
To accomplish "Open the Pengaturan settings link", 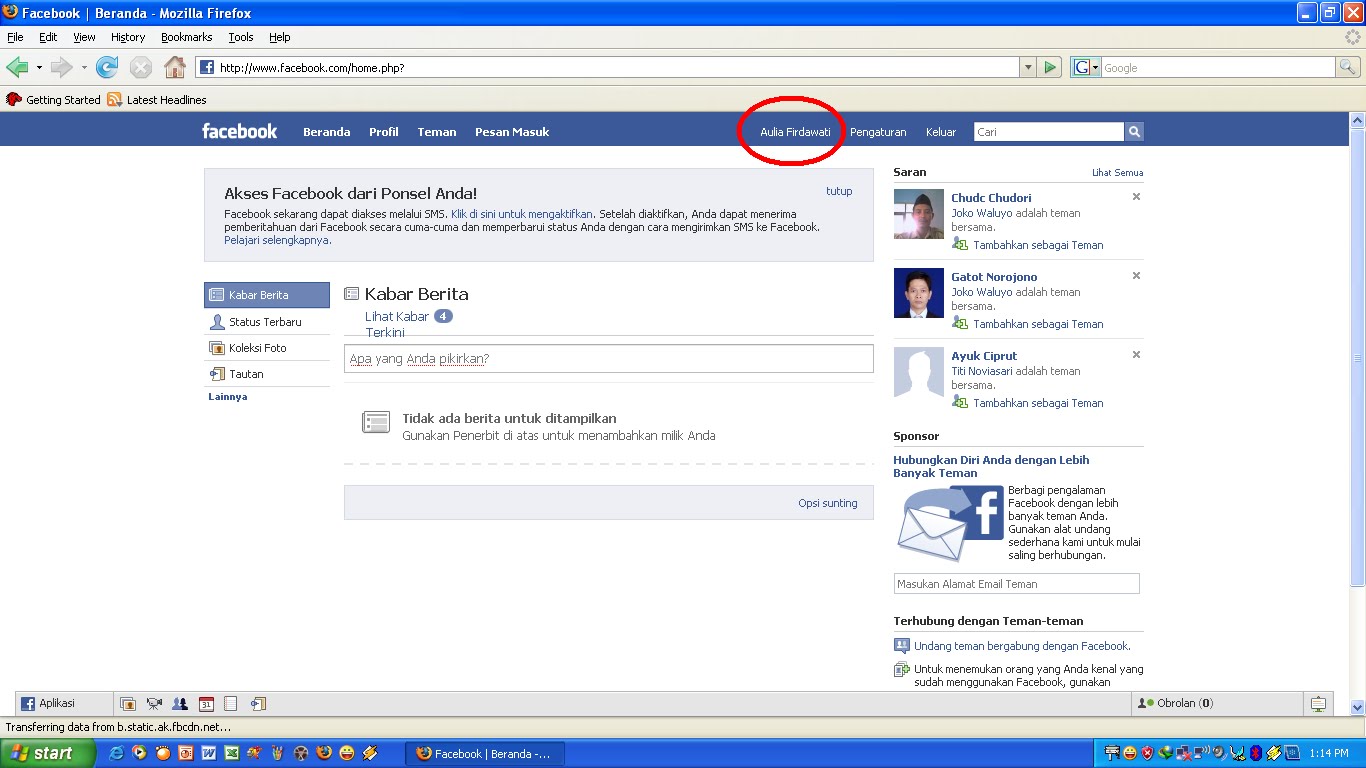I will click(878, 132).
